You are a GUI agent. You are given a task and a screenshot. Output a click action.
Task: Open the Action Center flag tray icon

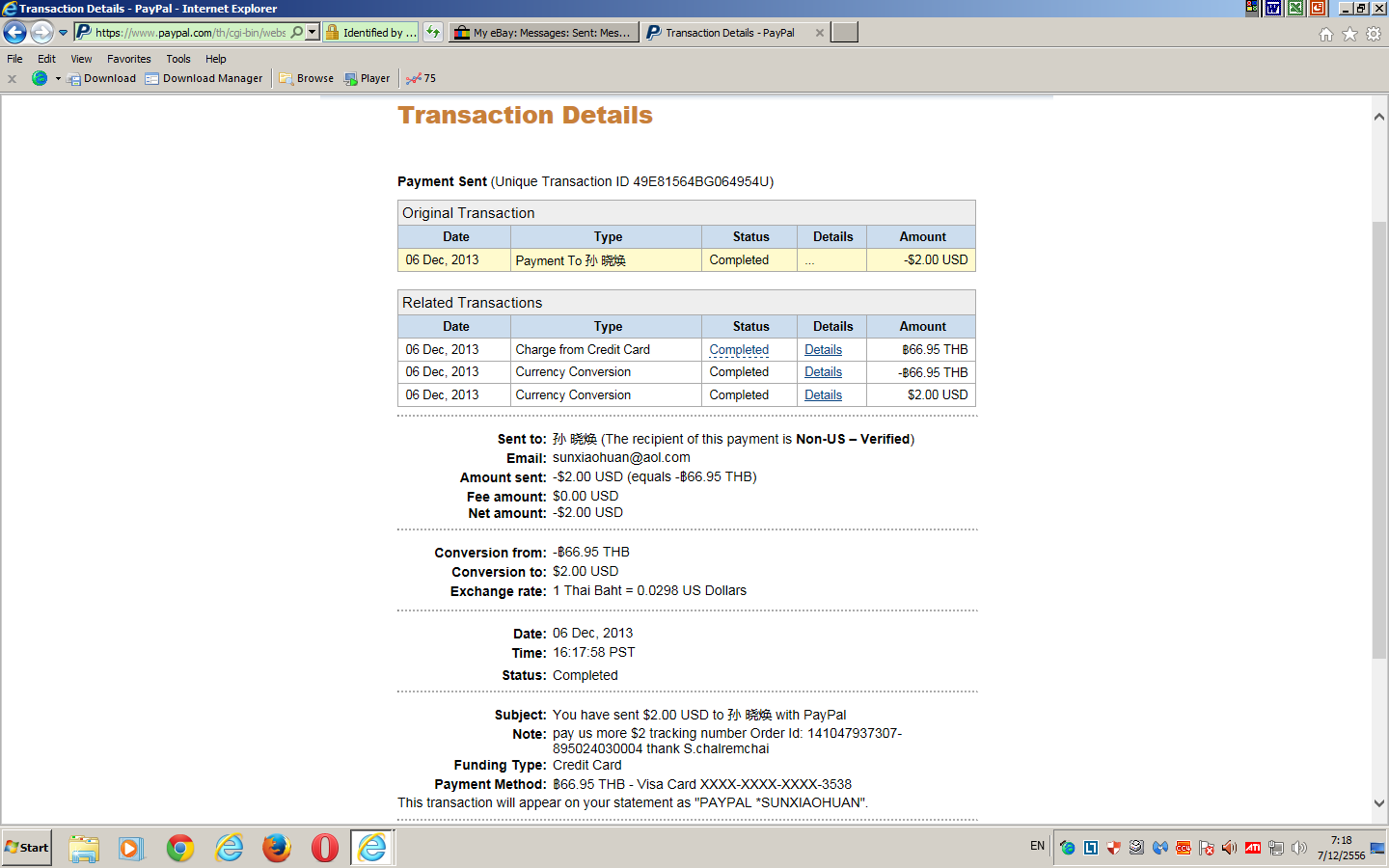(x=1207, y=848)
